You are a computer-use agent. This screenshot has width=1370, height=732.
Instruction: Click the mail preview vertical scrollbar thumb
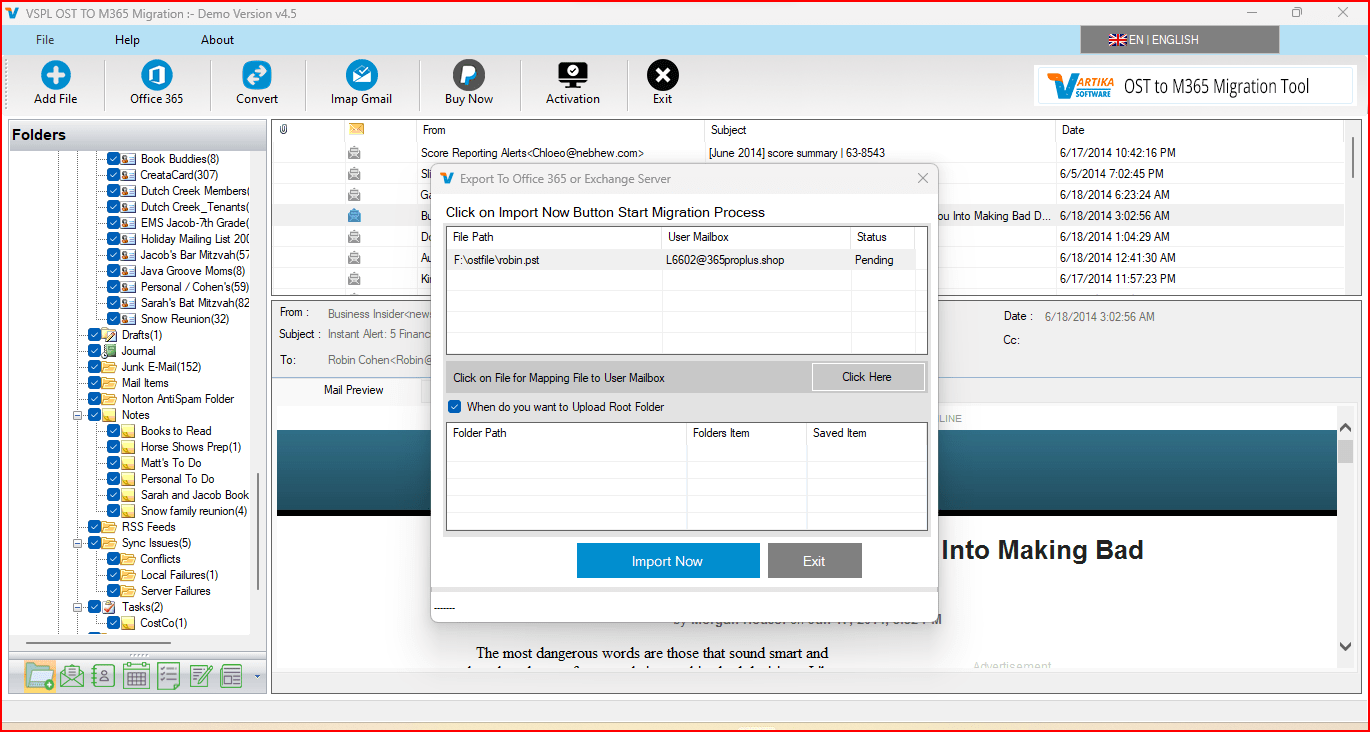tap(1346, 451)
